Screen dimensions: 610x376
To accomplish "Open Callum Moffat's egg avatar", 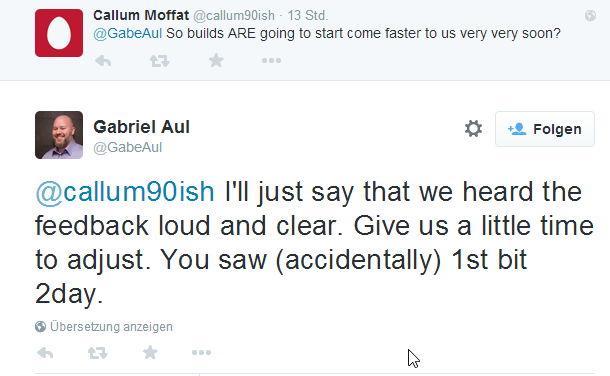I will click(59, 33).
